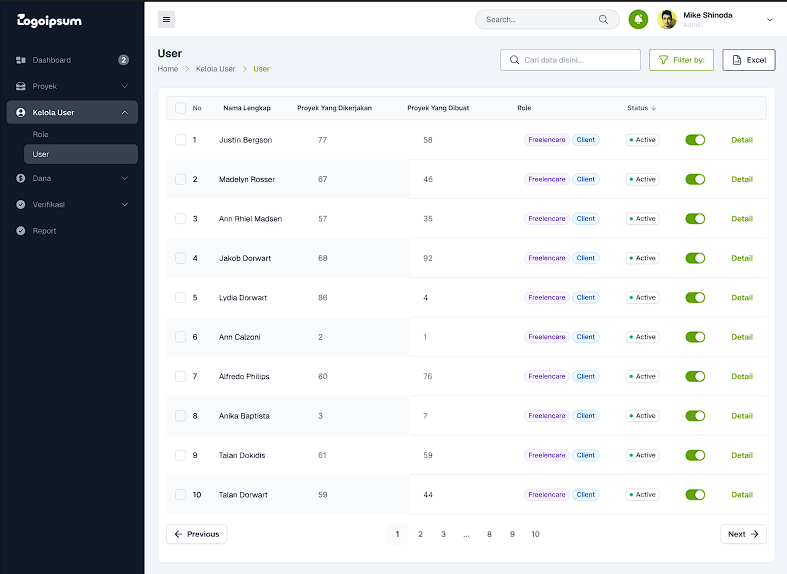Viewport: 787px width, 574px height.
Task: Click the Filter by button
Action: point(681,60)
